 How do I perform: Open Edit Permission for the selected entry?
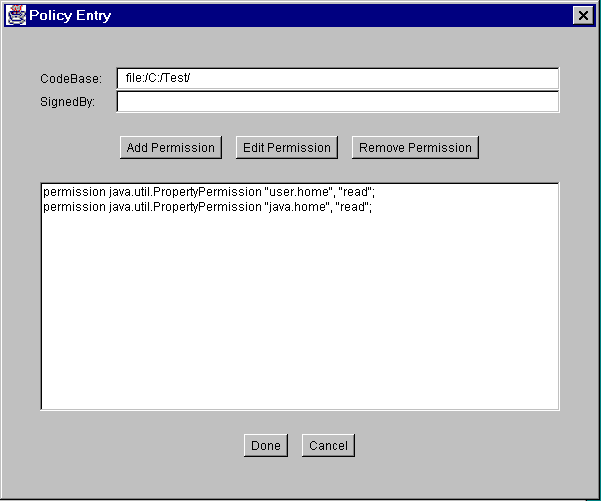click(x=287, y=147)
